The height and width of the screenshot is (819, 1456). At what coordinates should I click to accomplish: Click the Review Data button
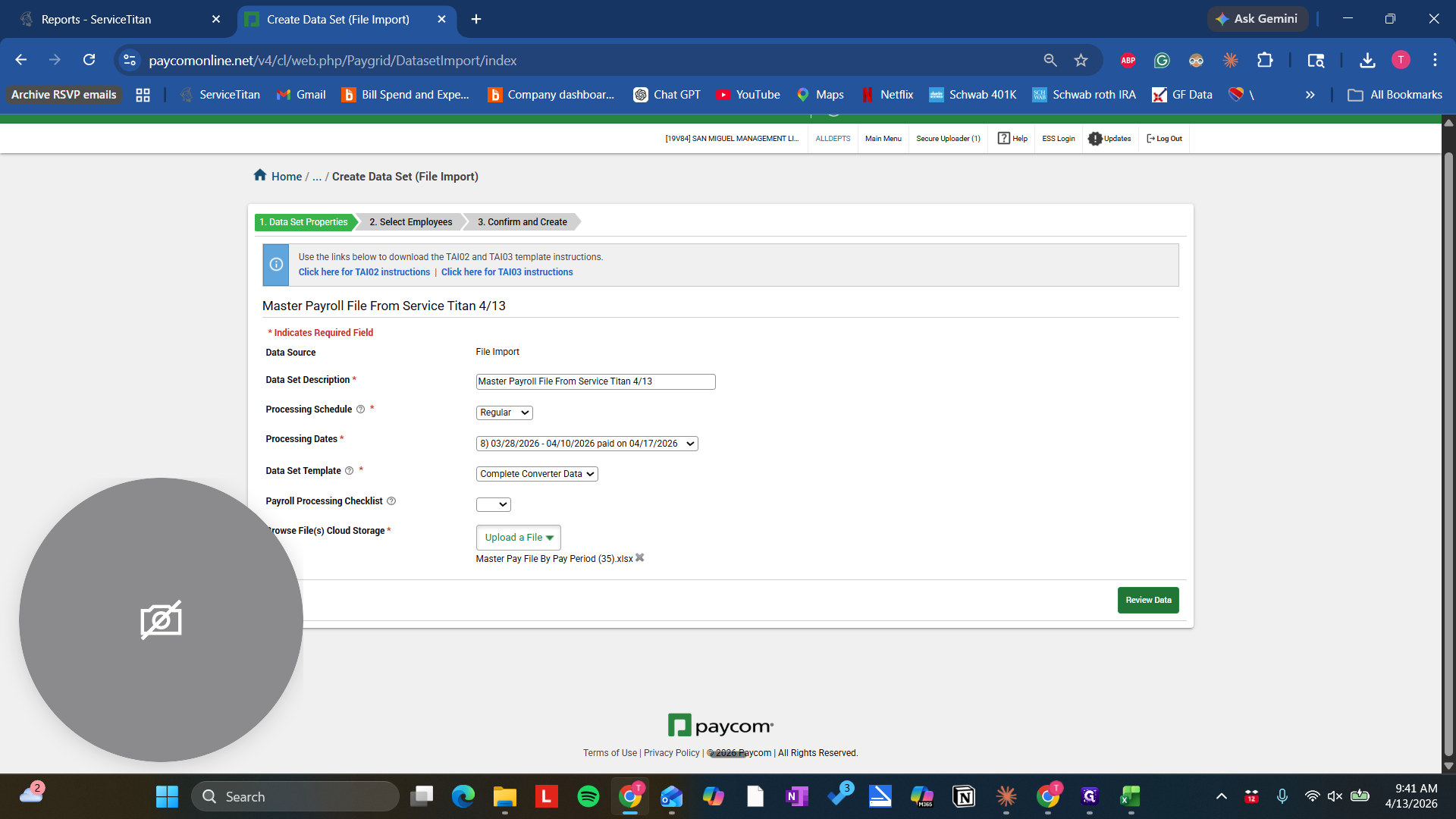click(x=1148, y=600)
